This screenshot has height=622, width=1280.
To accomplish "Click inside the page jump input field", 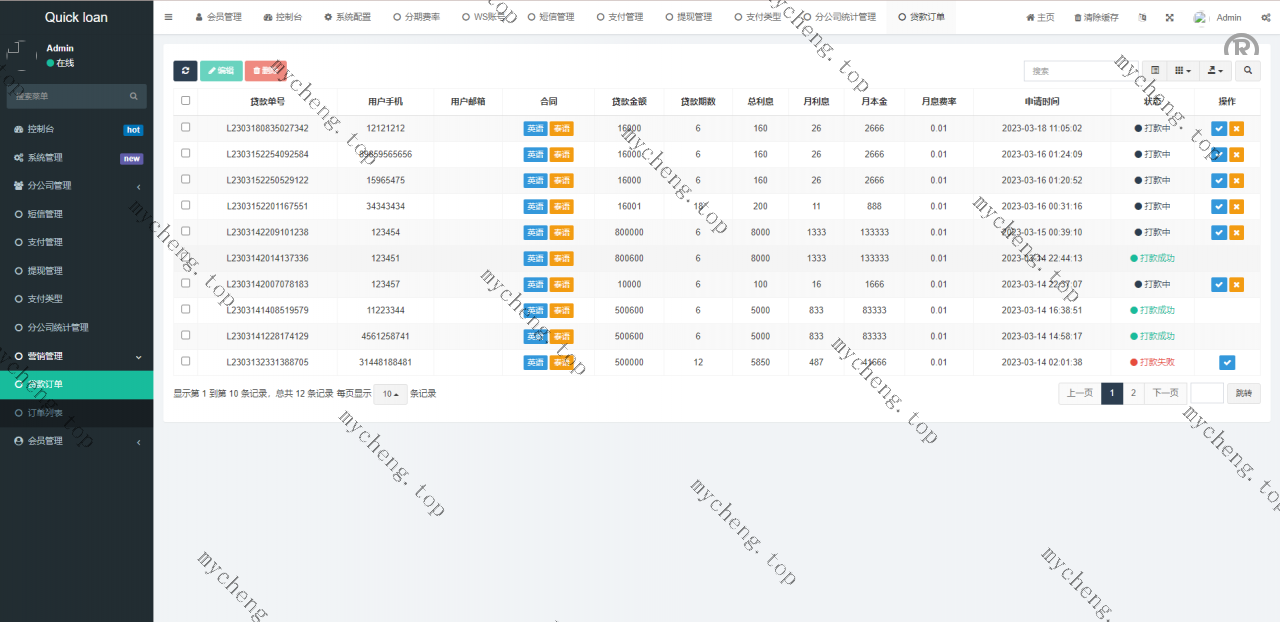I will [1207, 393].
